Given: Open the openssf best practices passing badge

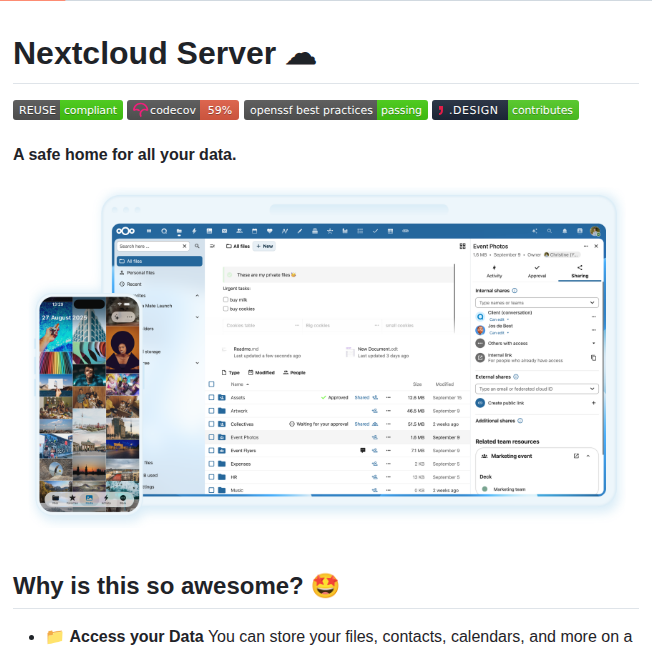Looking at the screenshot, I should pyautogui.click(x=336, y=110).
